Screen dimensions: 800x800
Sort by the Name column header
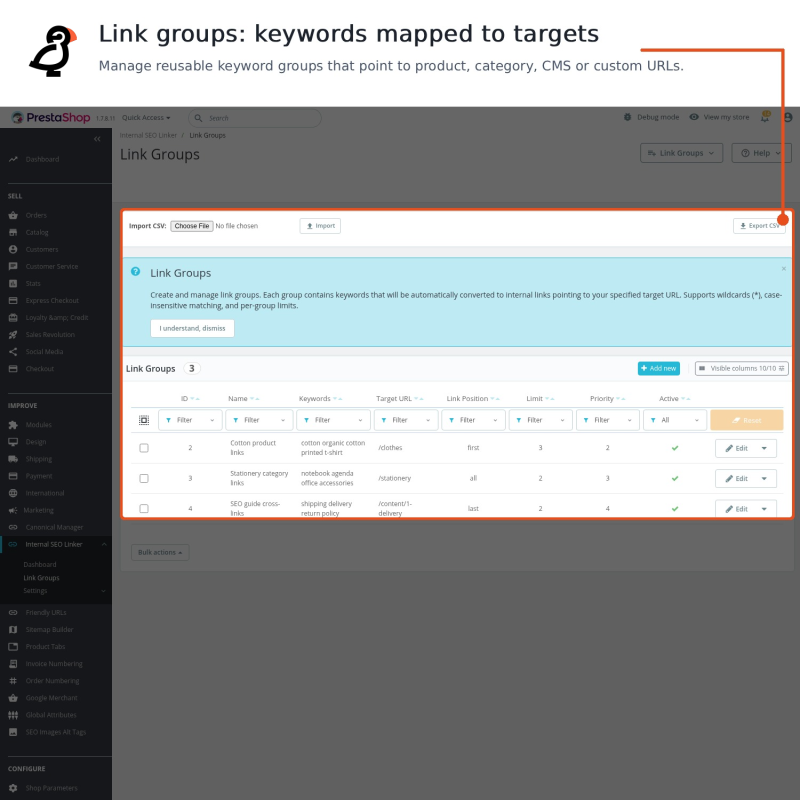[x=238, y=398]
